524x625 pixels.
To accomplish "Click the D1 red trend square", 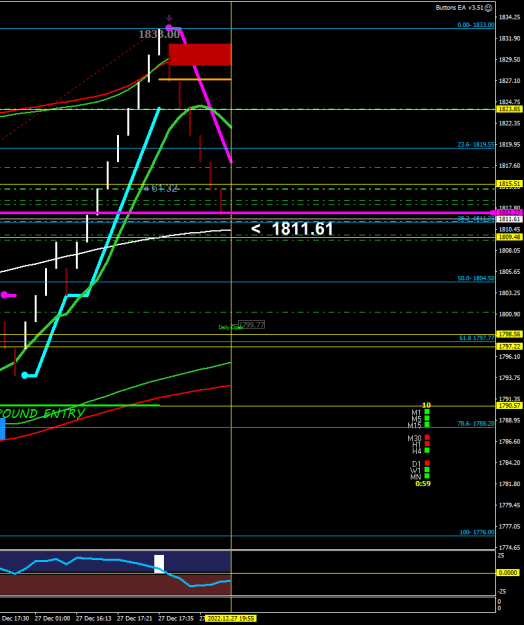I will coord(427,463).
